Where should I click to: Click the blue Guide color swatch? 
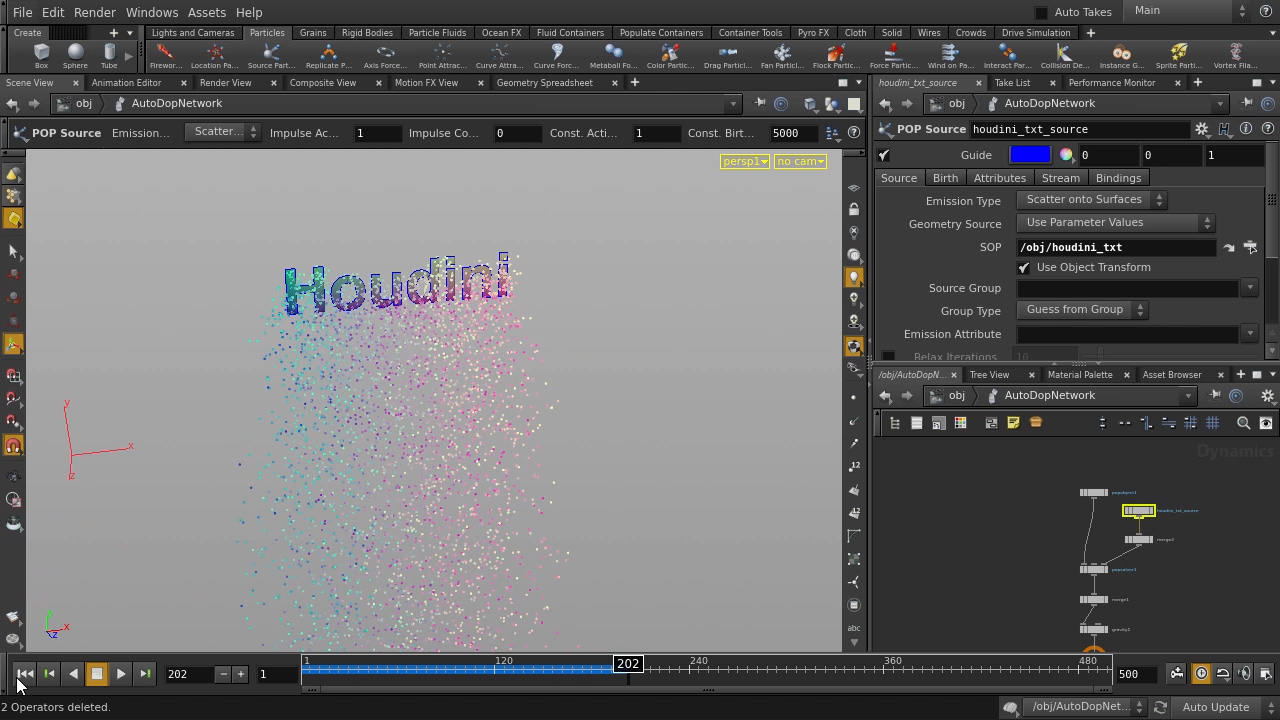point(1030,154)
